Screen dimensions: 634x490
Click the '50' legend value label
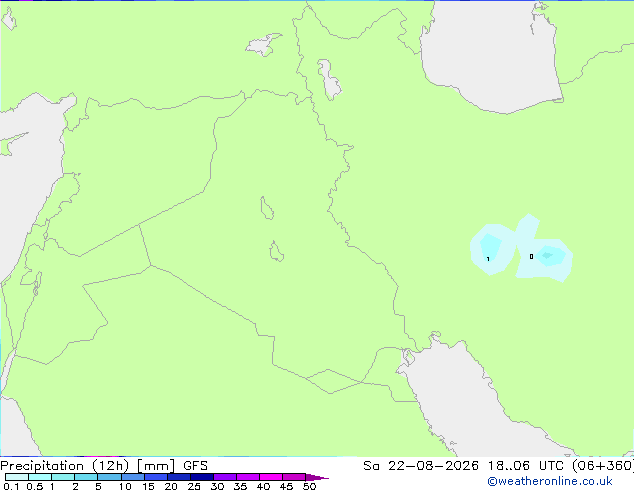click(309, 486)
